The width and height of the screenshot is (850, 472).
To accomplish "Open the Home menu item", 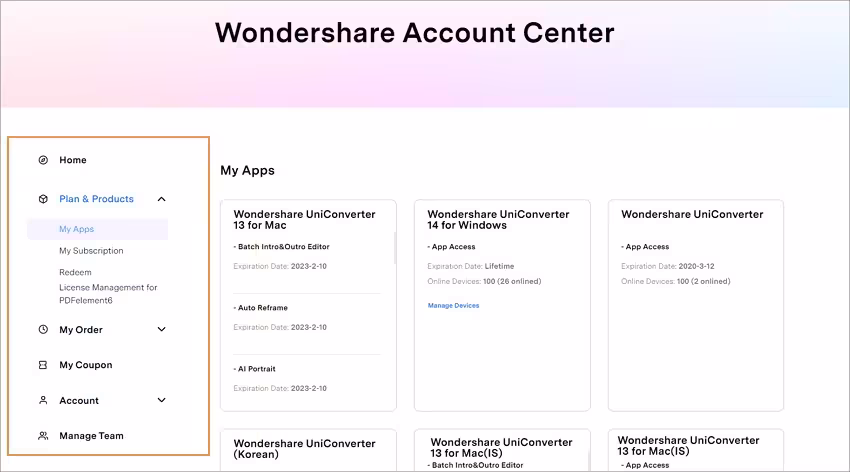I will click(73, 160).
